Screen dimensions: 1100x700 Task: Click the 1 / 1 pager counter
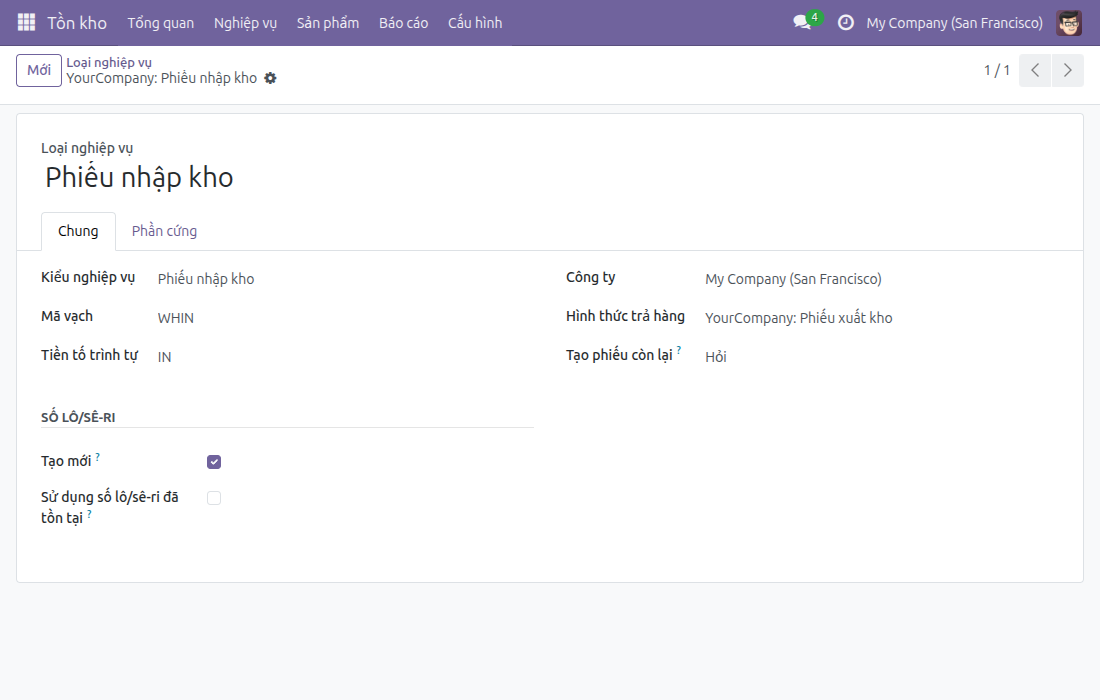(996, 70)
